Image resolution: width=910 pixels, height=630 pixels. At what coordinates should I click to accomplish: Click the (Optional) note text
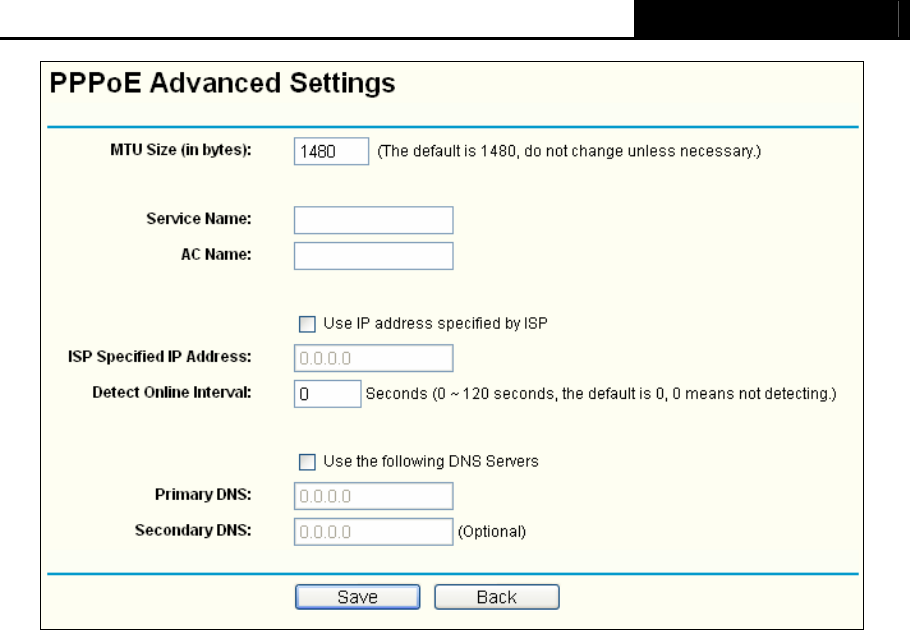coord(492,532)
